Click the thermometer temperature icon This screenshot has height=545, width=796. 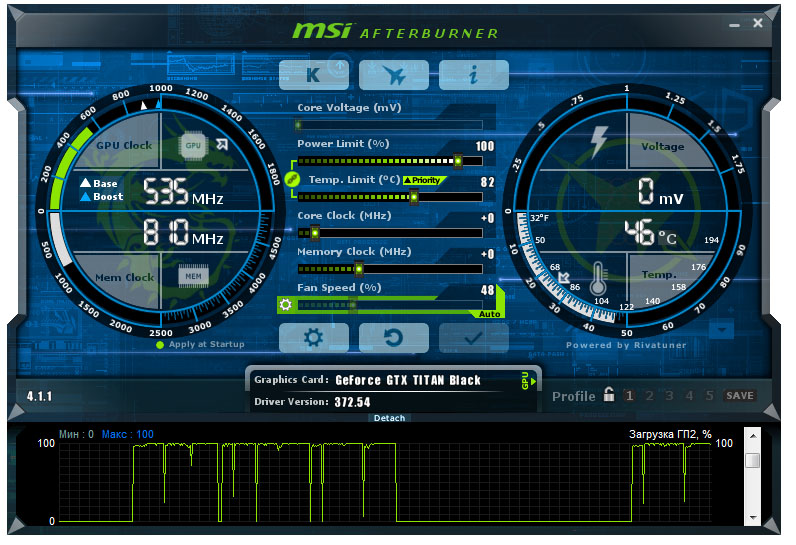pyautogui.click(x=598, y=279)
